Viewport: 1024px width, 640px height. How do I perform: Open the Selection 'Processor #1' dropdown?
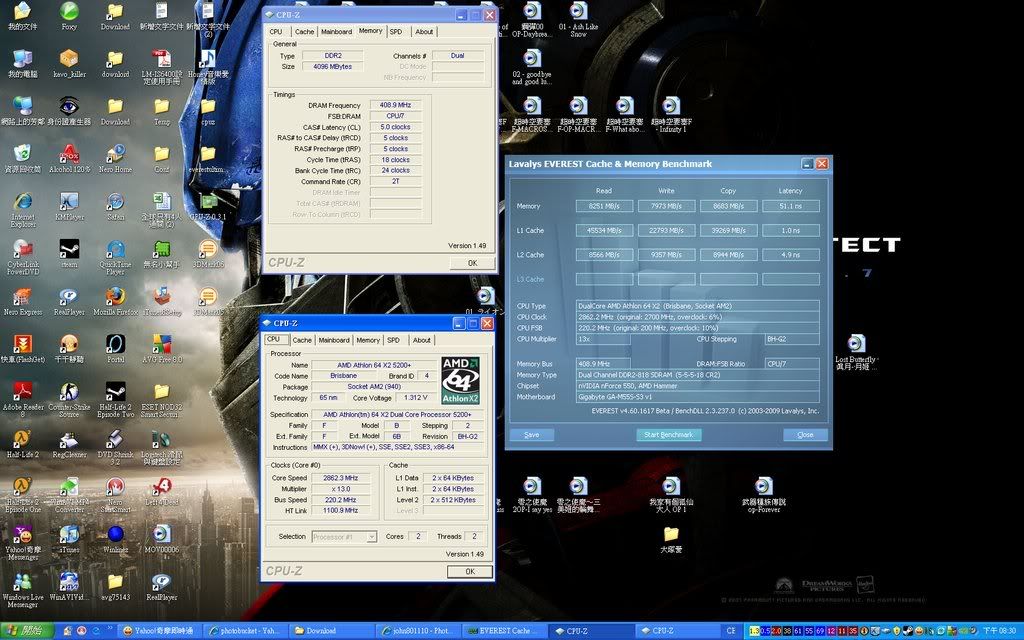coord(344,537)
